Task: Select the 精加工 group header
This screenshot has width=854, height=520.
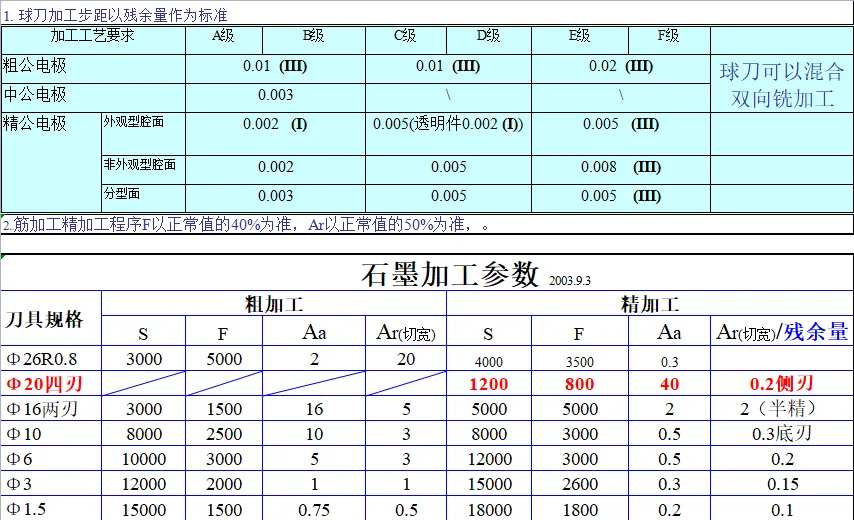Action: coord(650,304)
